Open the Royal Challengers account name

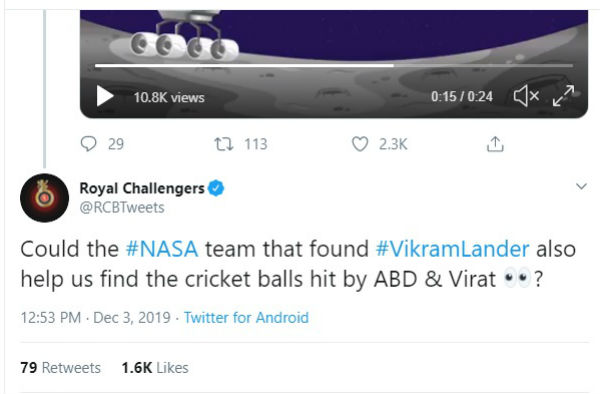[x=142, y=188]
